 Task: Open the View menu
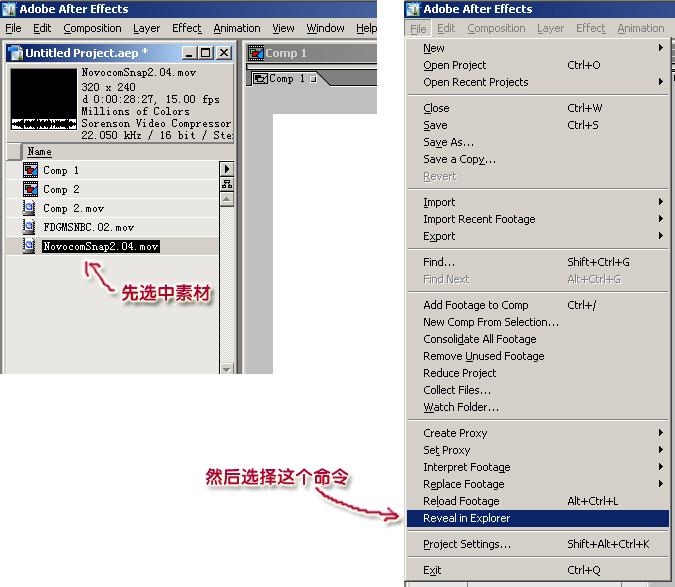click(283, 28)
